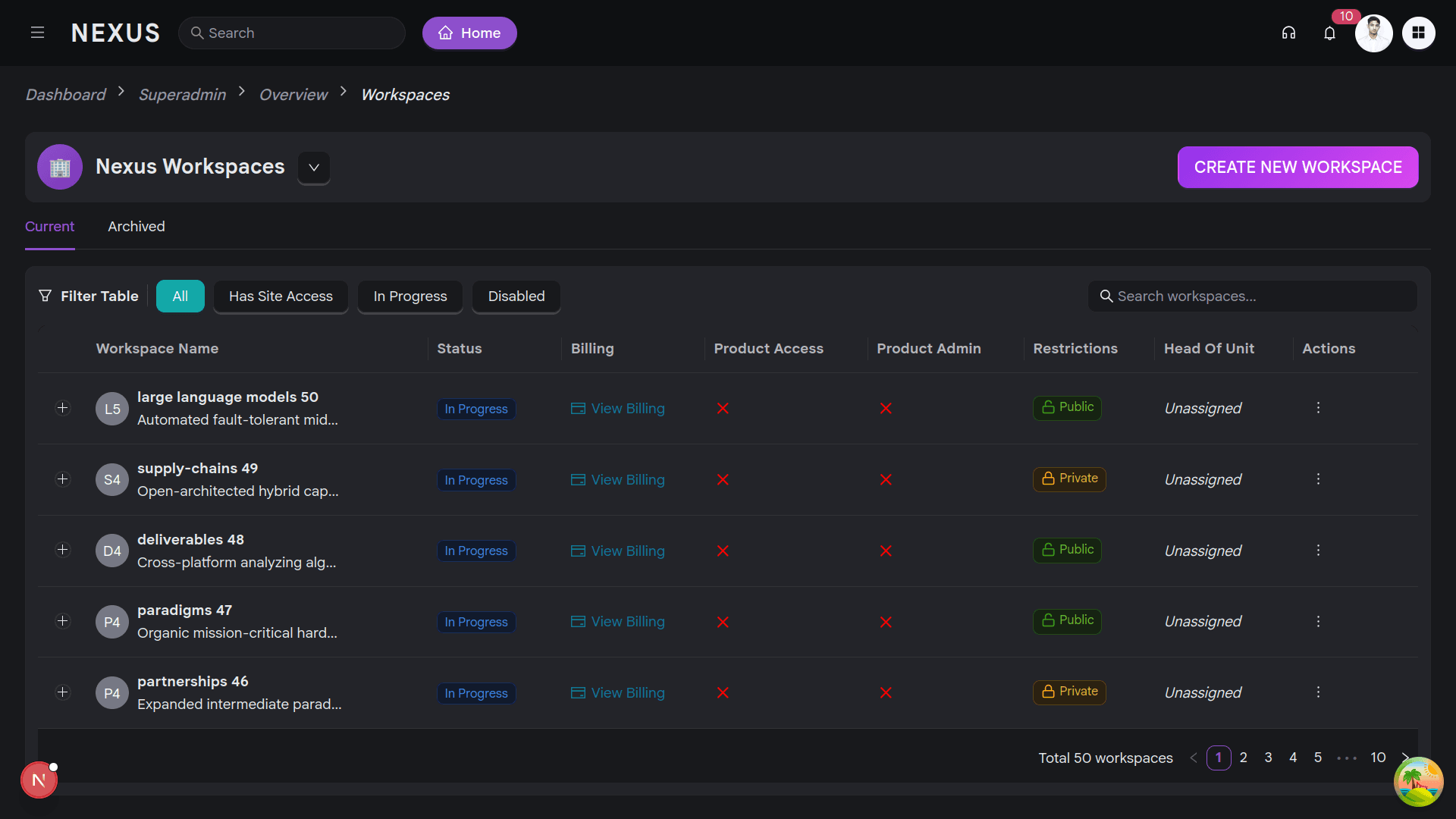Open the Dashboard breadcrumb
1456x819 pixels.
[66, 94]
